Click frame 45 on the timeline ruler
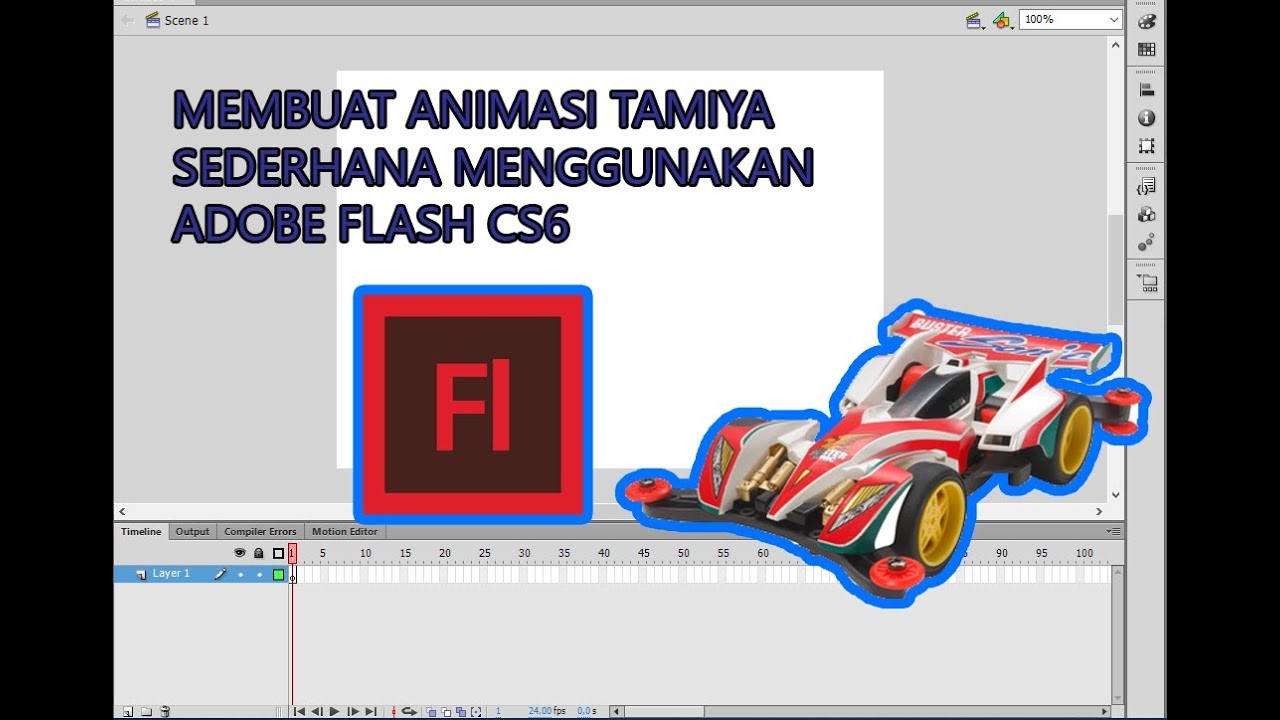1280x720 pixels. [643, 553]
